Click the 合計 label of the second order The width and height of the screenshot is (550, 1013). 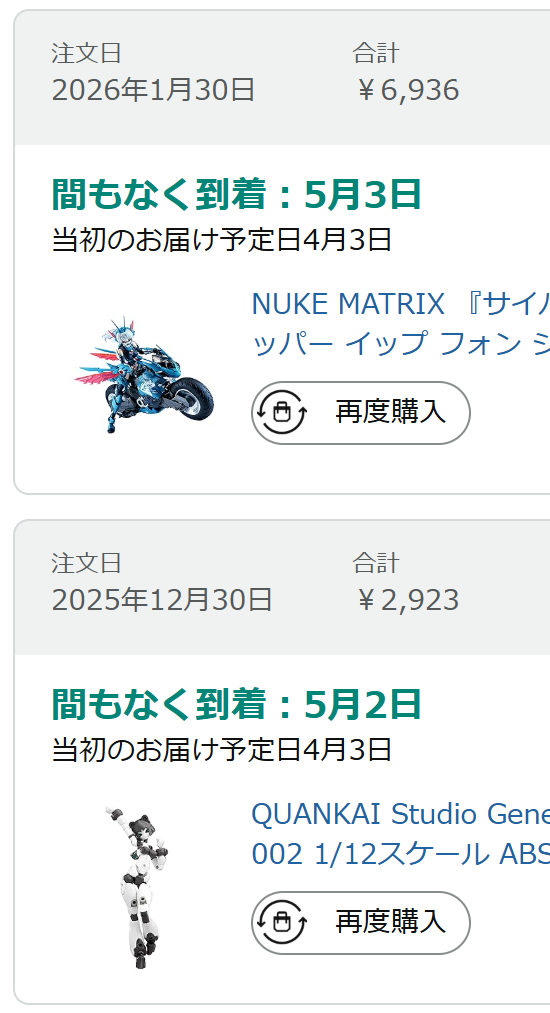point(375,563)
